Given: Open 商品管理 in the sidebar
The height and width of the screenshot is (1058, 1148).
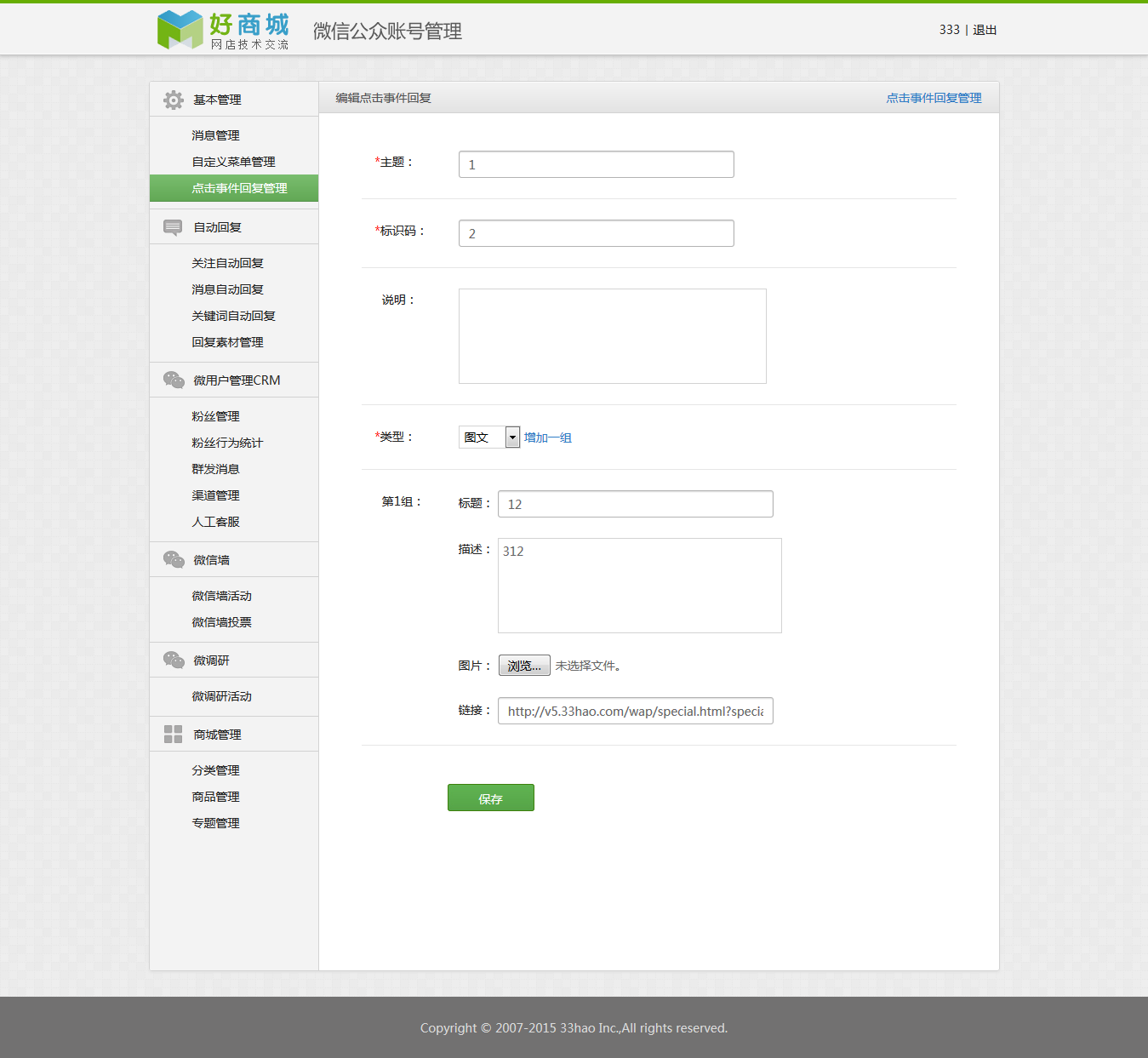Looking at the screenshot, I should click(215, 797).
